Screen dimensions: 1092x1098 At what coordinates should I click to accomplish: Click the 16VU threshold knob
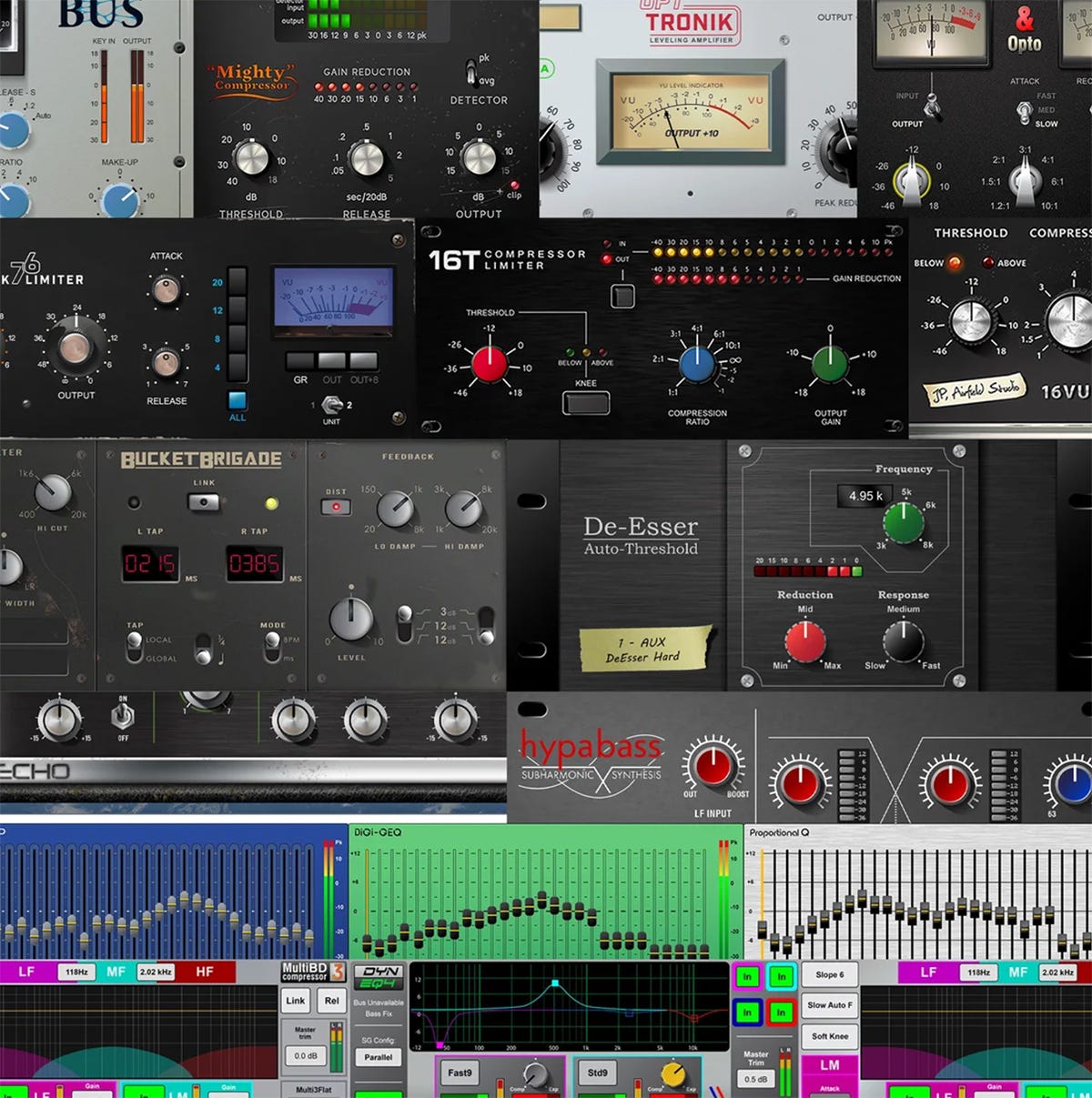point(971,321)
